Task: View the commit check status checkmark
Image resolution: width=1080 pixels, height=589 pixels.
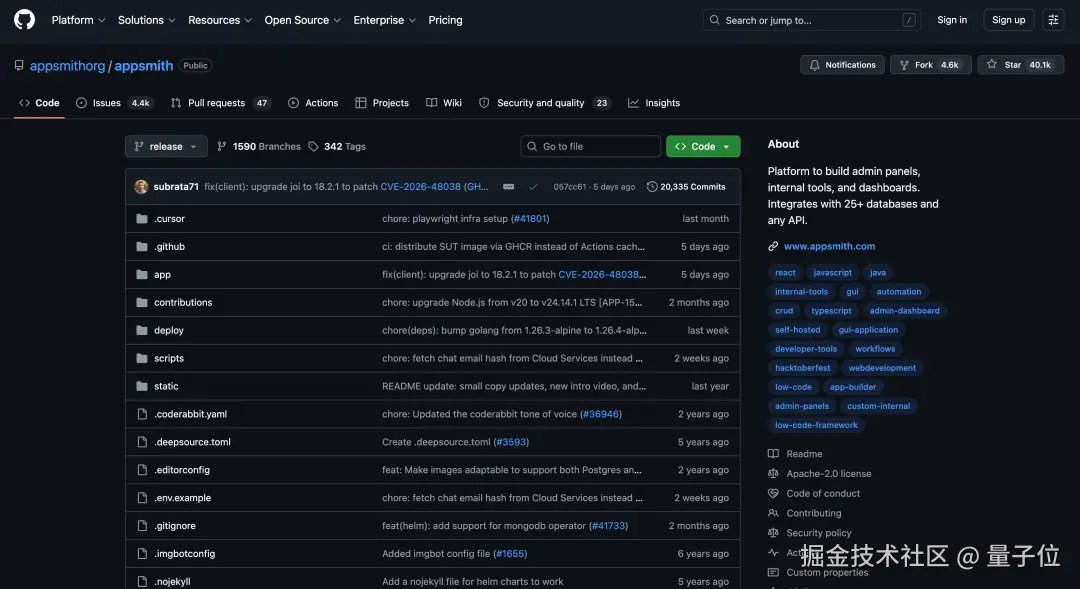Action: [532, 187]
